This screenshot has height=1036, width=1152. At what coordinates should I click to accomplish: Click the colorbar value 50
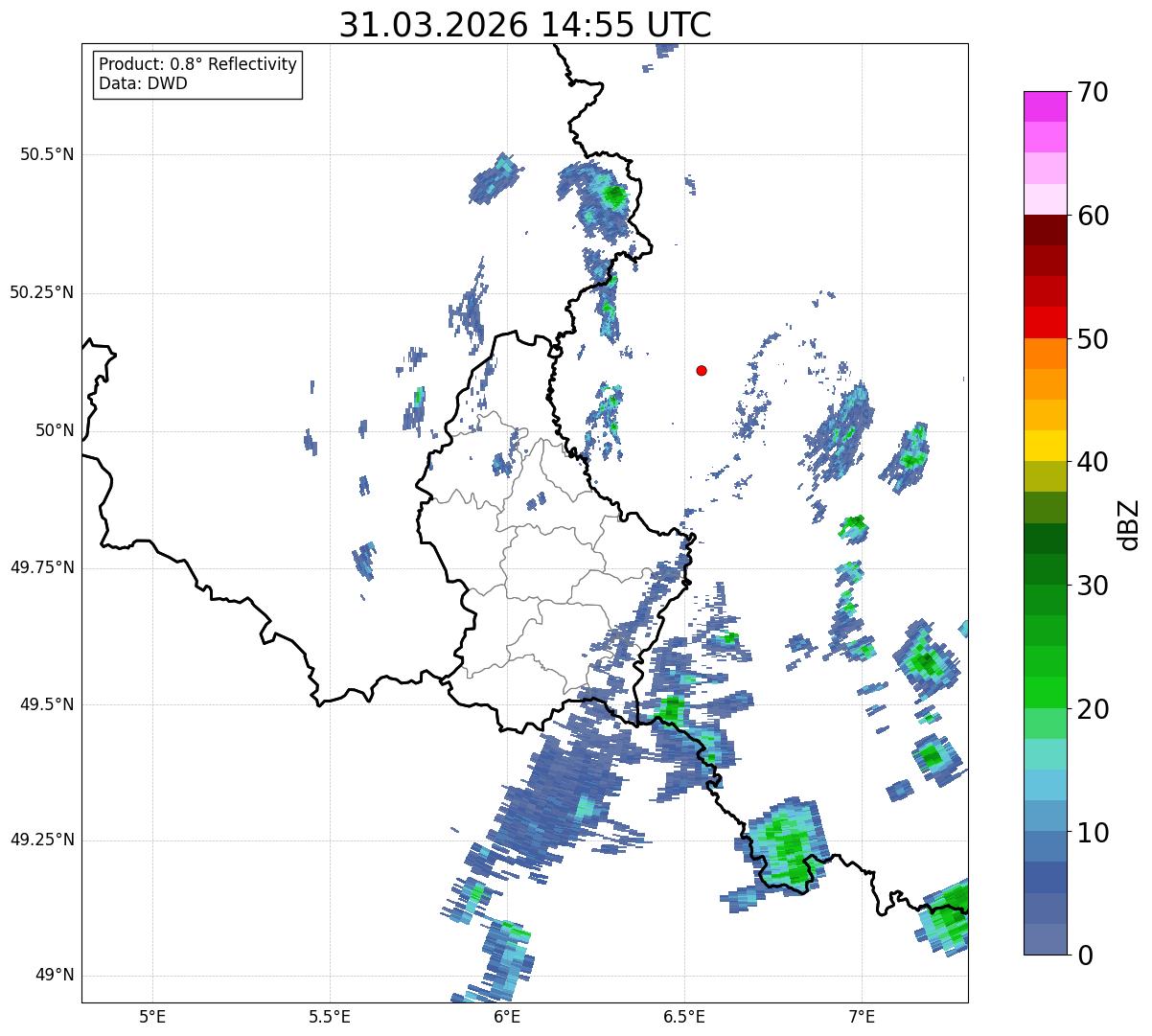(1094, 339)
